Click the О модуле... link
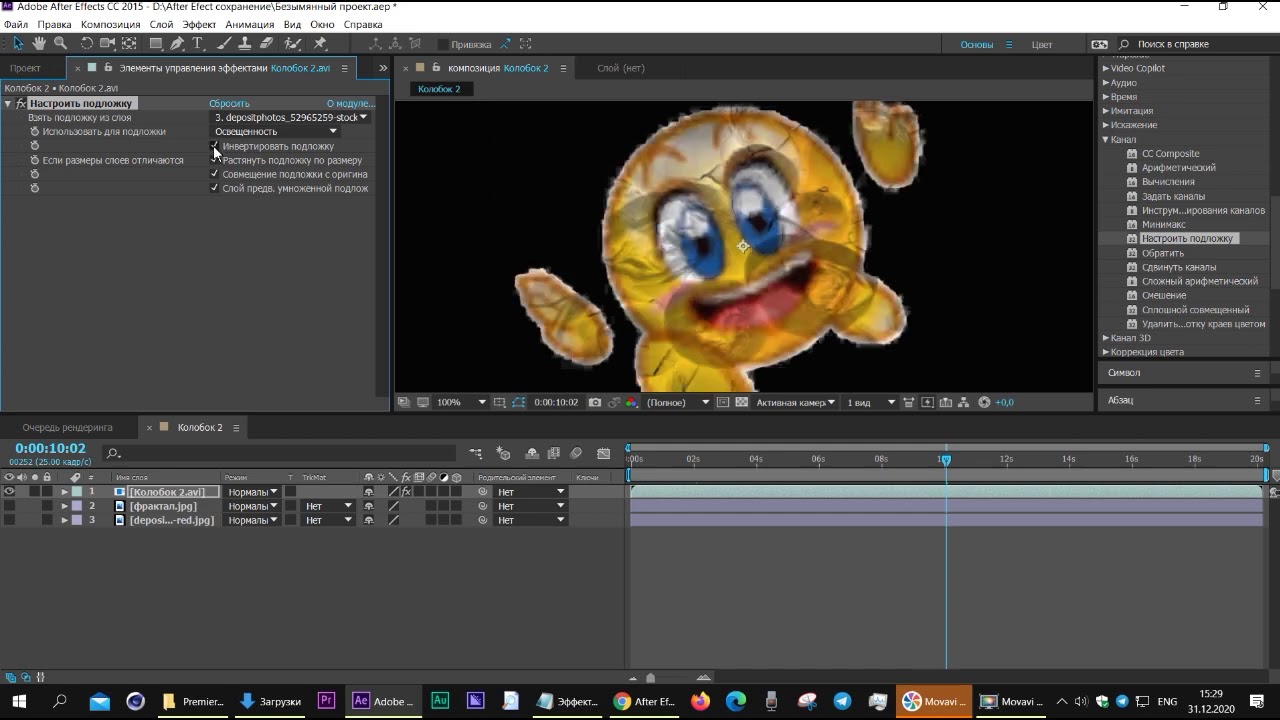Image resolution: width=1280 pixels, height=720 pixels. [x=350, y=103]
